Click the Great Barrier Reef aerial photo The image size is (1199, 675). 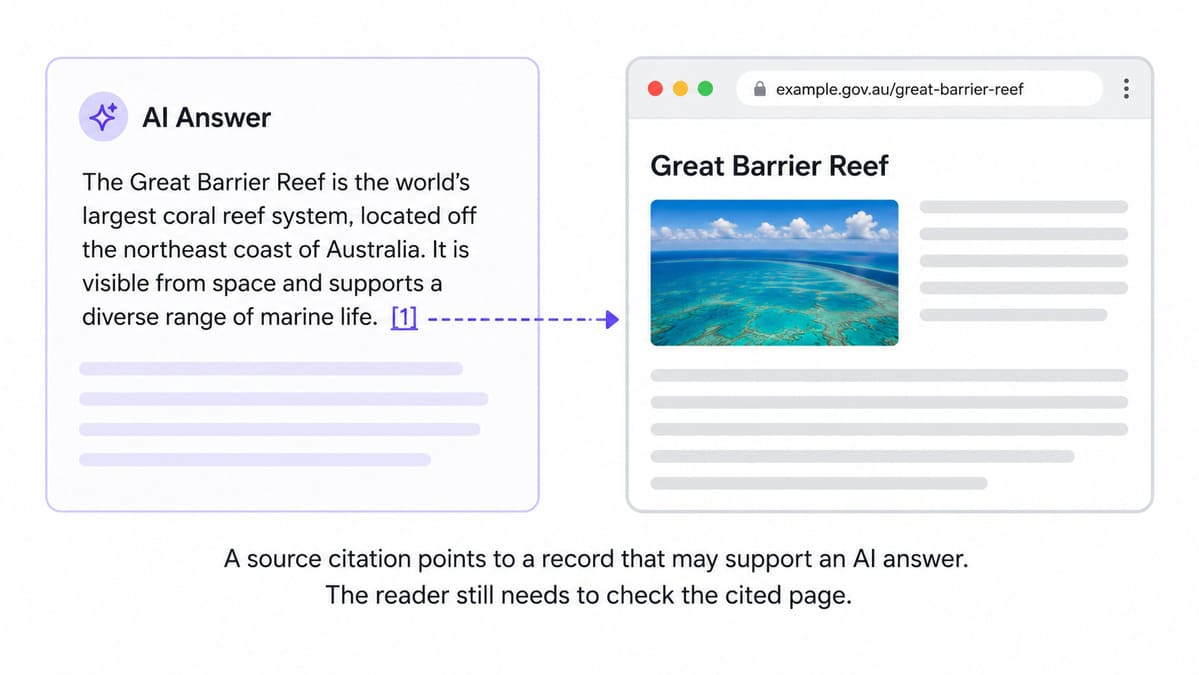point(775,273)
